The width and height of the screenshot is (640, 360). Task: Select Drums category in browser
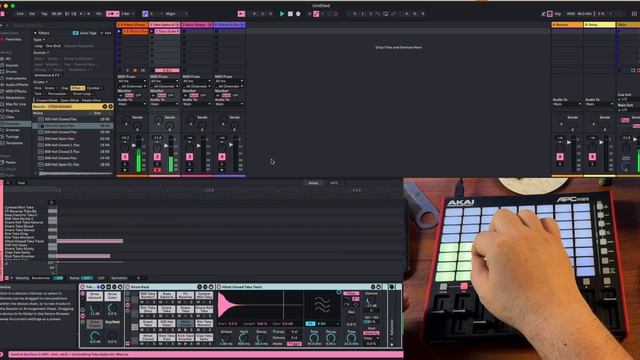tap(11, 72)
